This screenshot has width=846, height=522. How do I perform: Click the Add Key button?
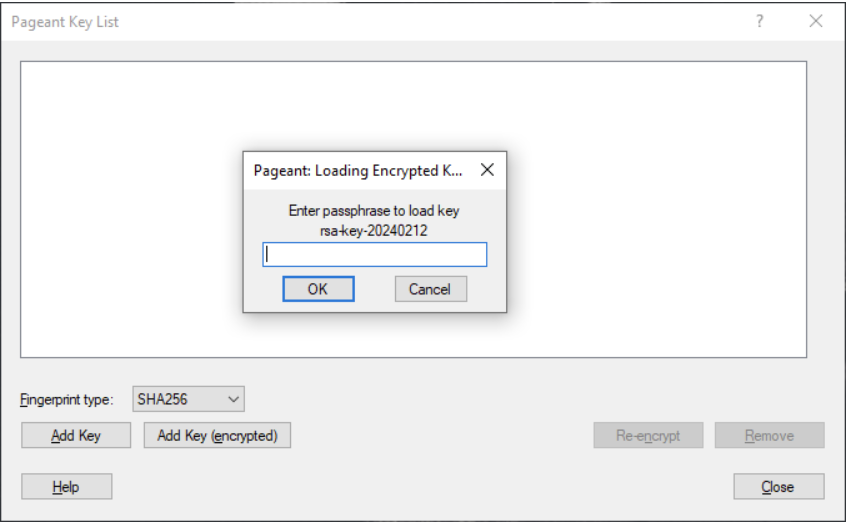coord(76,435)
